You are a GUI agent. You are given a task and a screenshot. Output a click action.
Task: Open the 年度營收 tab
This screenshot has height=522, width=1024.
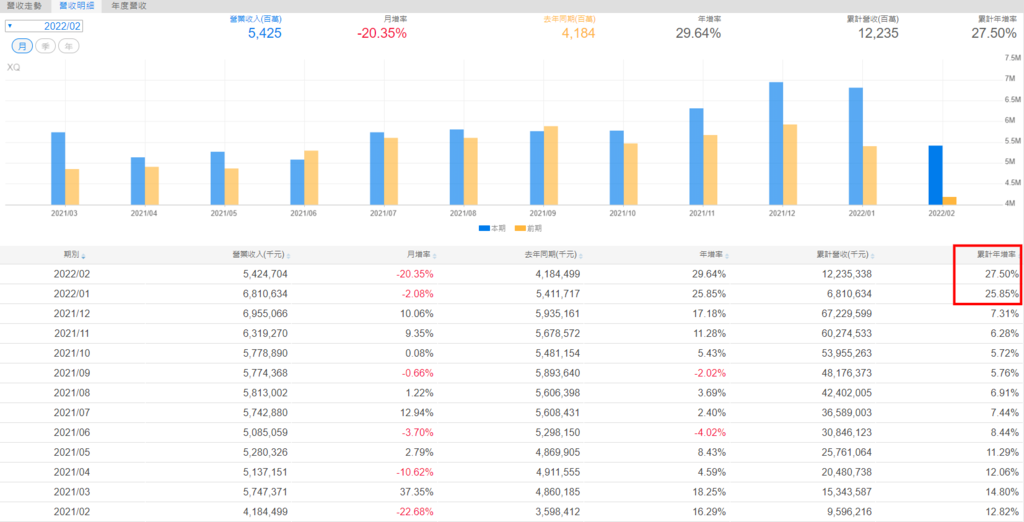tap(129, 5)
